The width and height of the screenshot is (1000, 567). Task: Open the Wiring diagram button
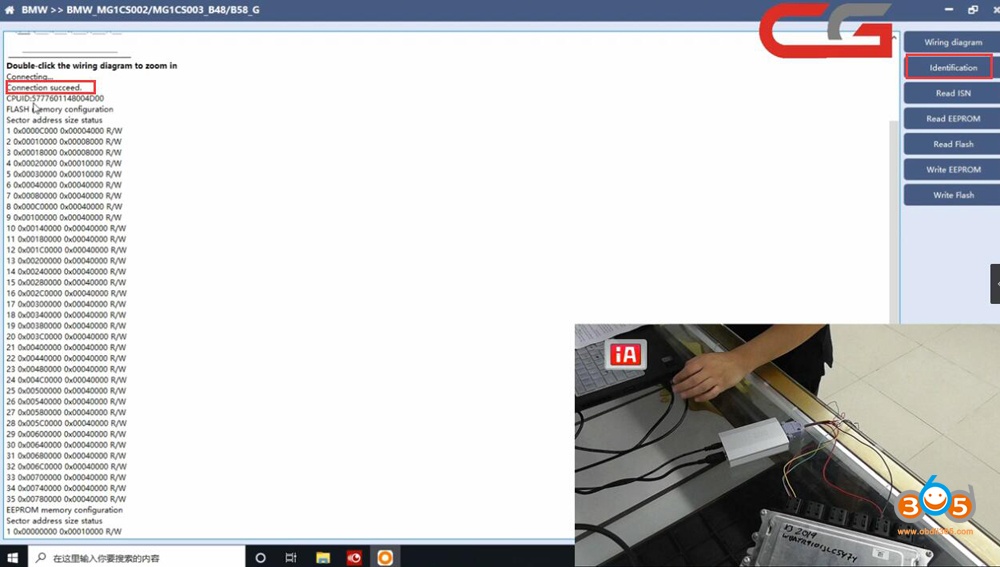953,42
